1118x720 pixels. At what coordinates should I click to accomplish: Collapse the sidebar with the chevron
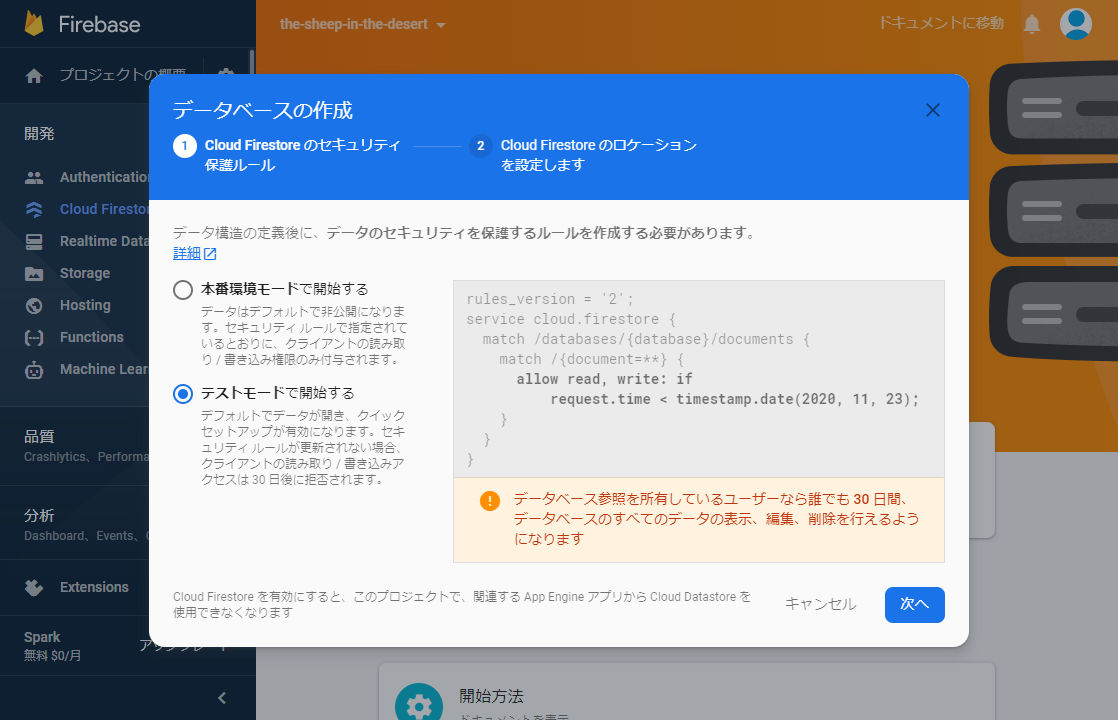point(221,698)
